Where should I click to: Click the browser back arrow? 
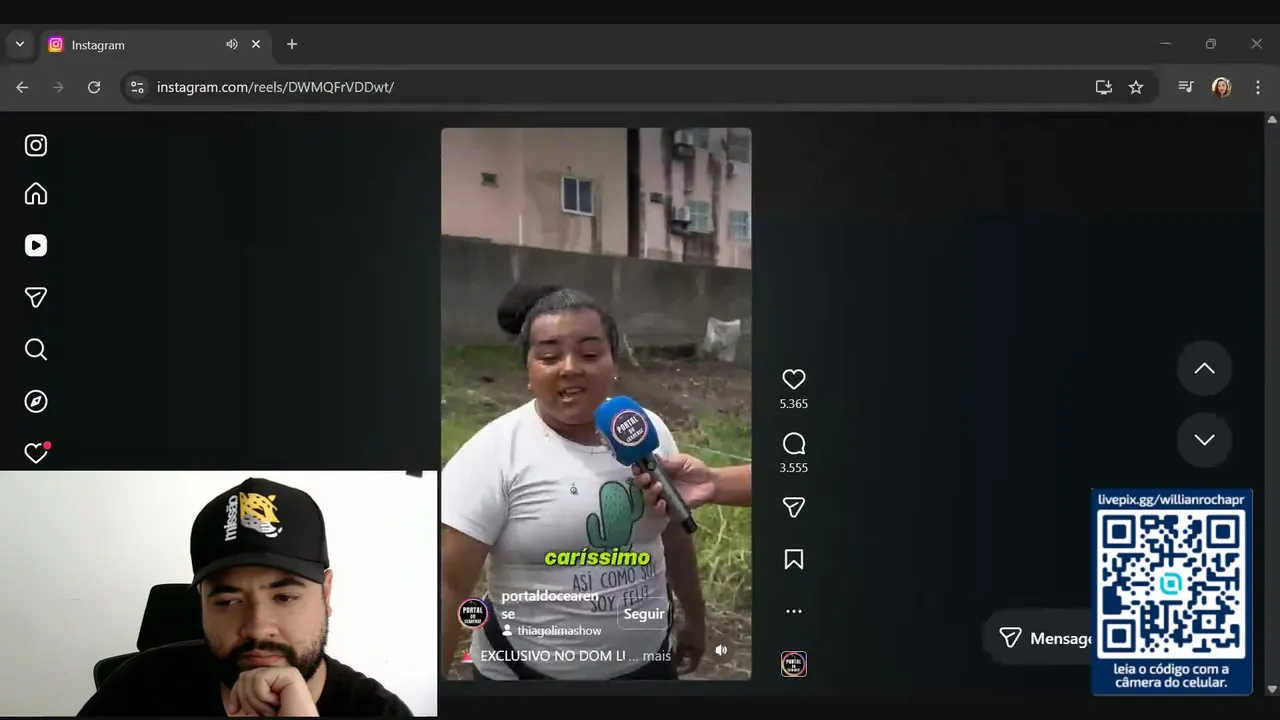(x=22, y=87)
